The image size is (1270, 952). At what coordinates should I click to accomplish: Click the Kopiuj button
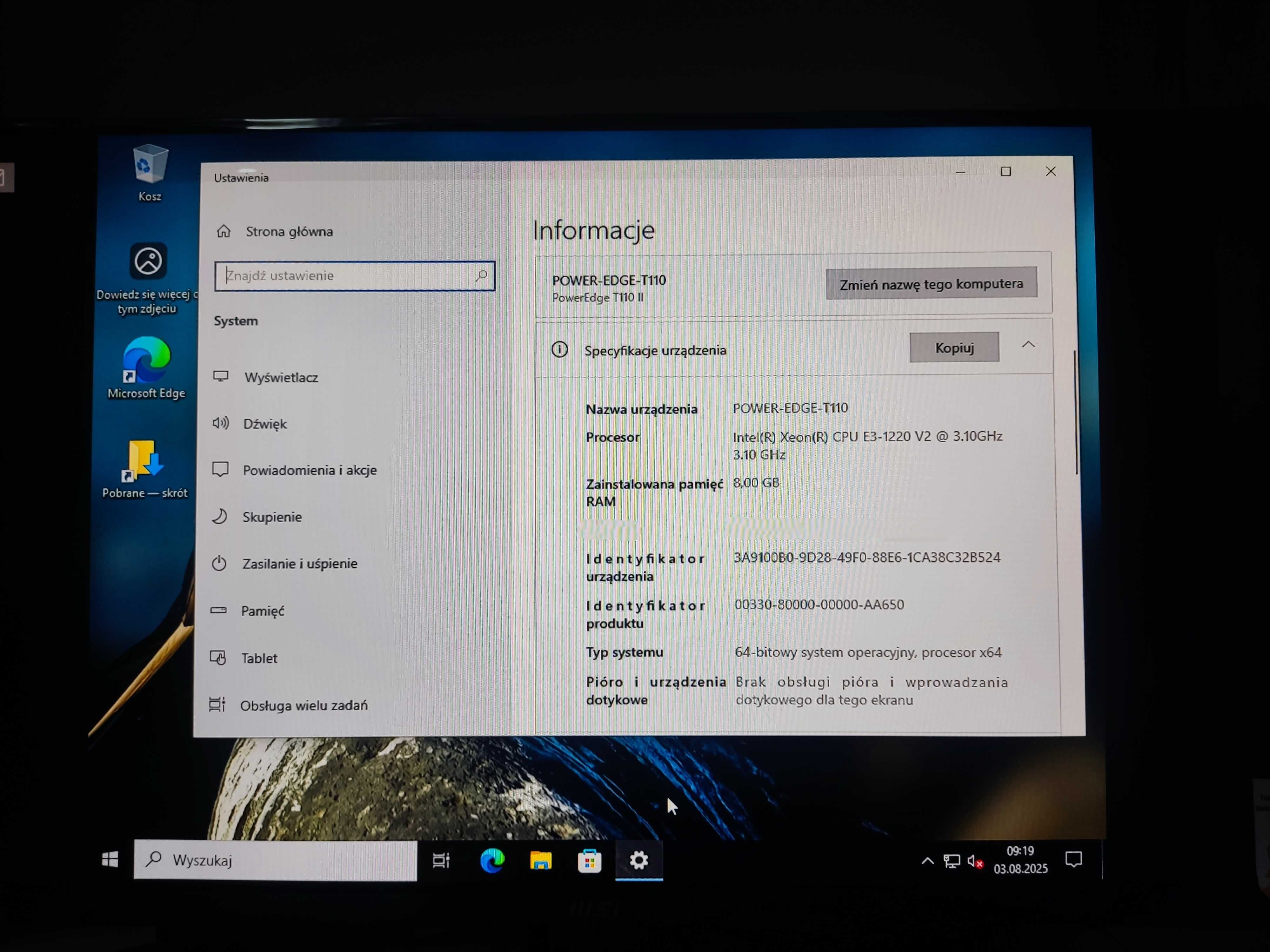954,347
